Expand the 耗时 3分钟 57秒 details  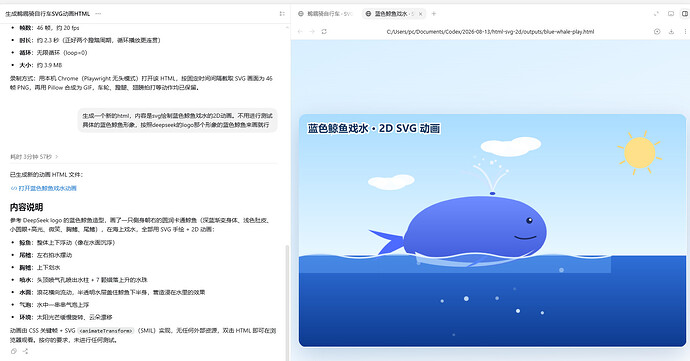tap(34, 156)
